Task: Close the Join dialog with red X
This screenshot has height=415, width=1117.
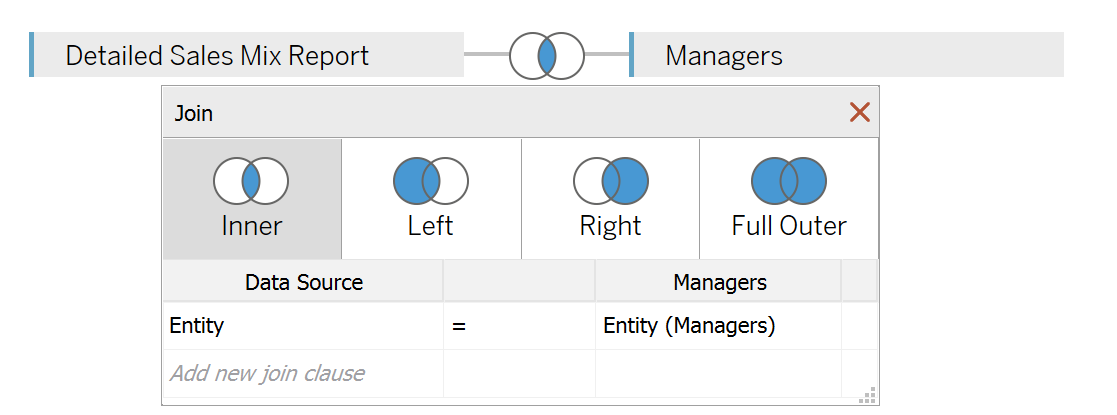Action: click(860, 112)
